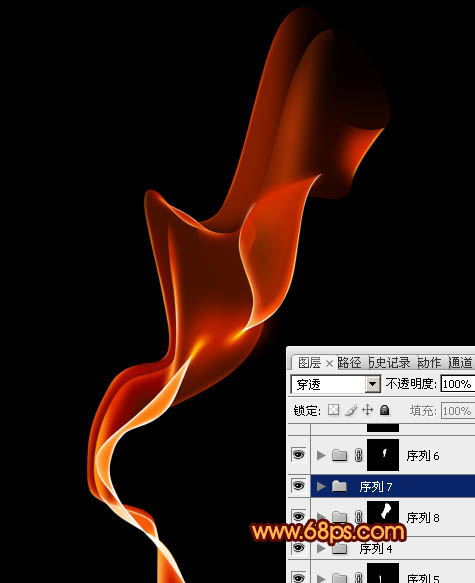Lock transparent pixels icon
475x583 pixels.
333,410
